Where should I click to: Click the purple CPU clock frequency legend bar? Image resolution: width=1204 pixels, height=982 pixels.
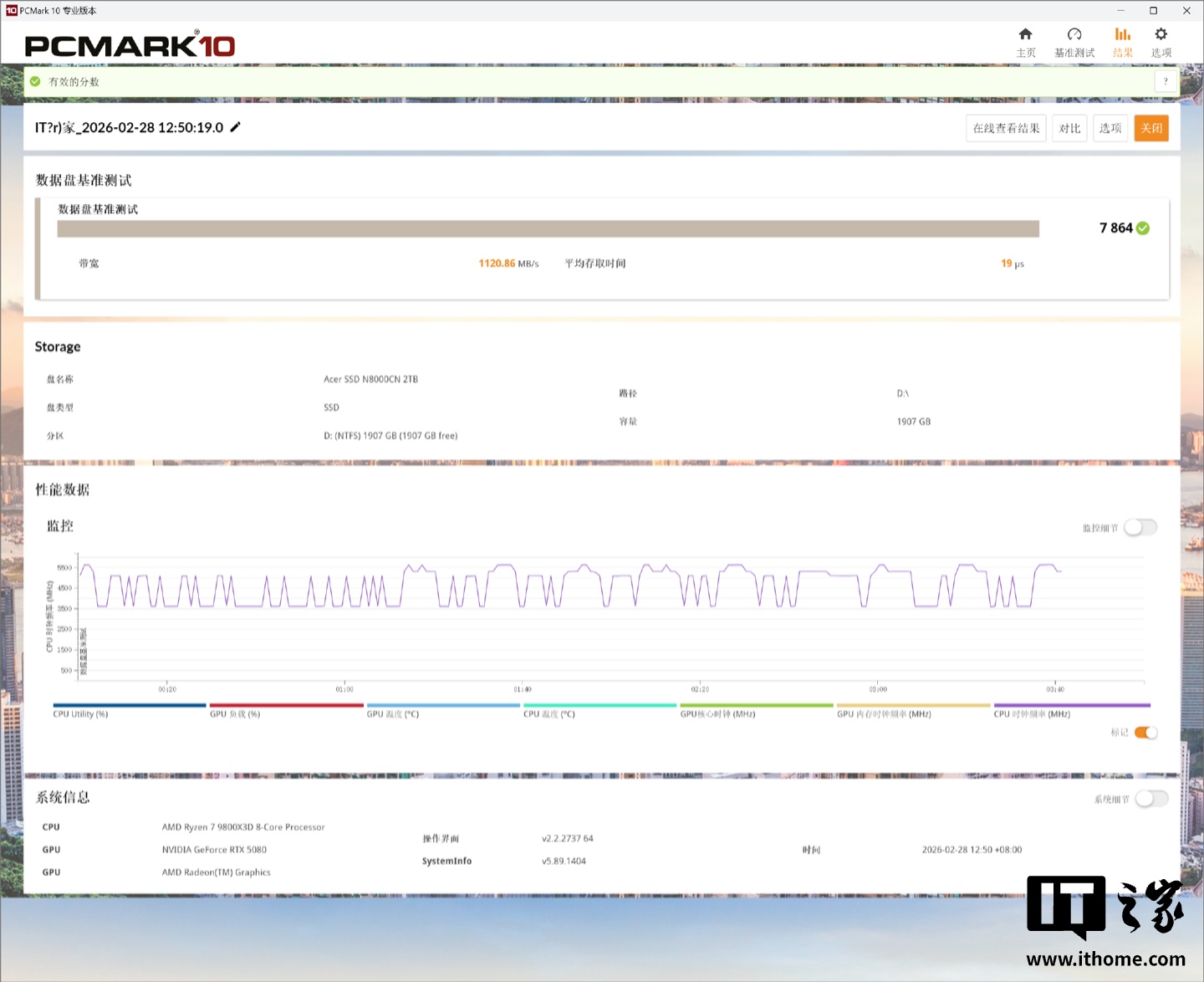point(1071,706)
